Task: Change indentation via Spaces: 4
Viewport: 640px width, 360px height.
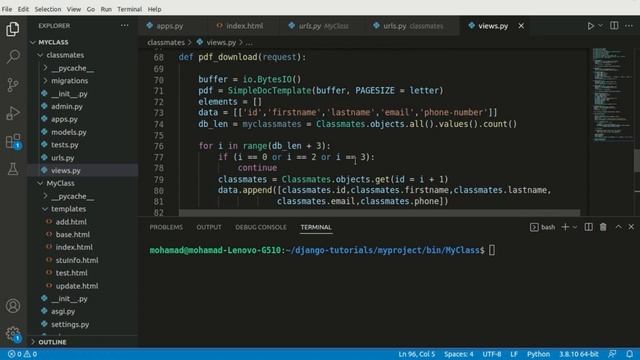Action: 459,354
